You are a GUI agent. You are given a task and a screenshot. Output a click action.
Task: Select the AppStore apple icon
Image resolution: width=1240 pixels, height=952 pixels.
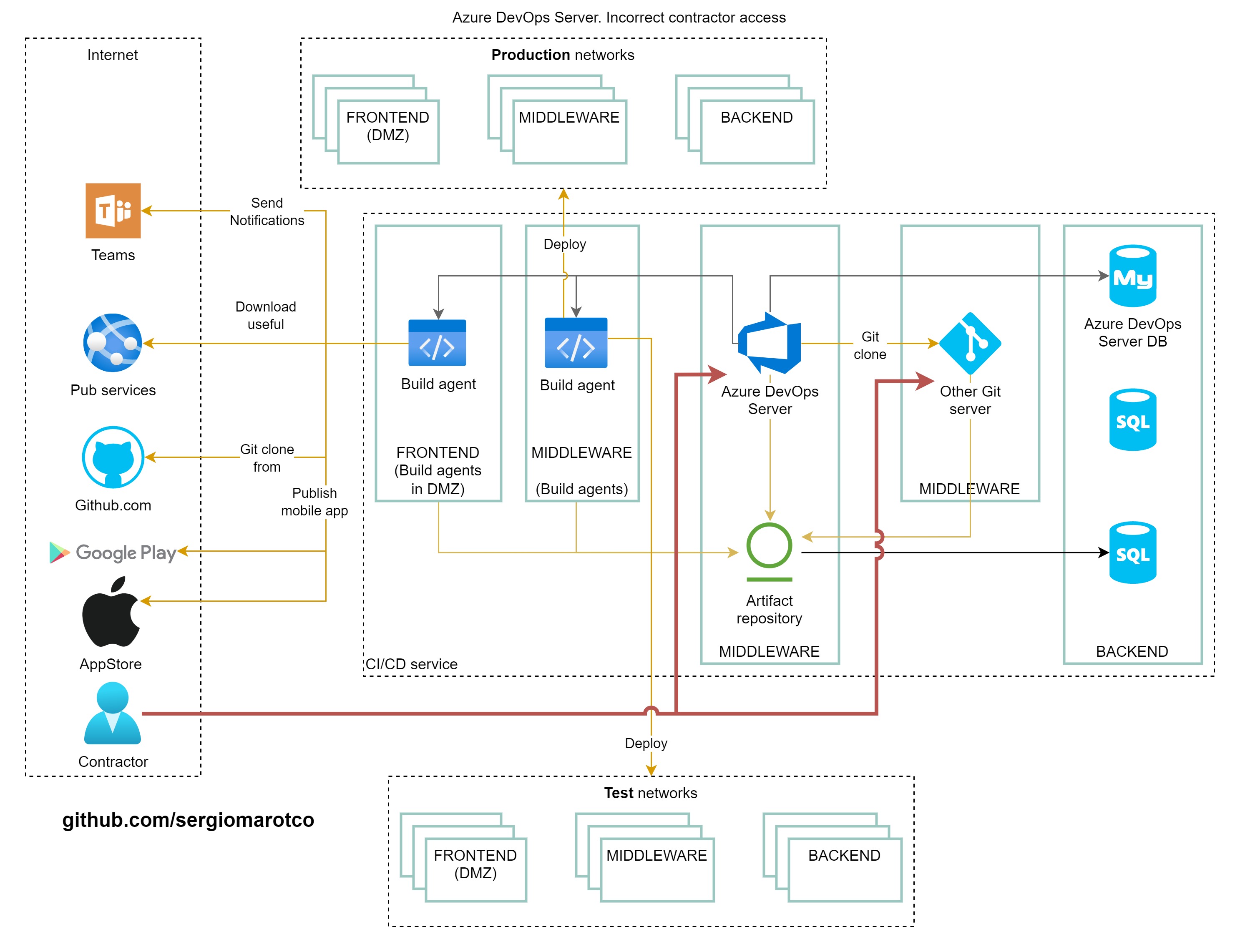111,612
